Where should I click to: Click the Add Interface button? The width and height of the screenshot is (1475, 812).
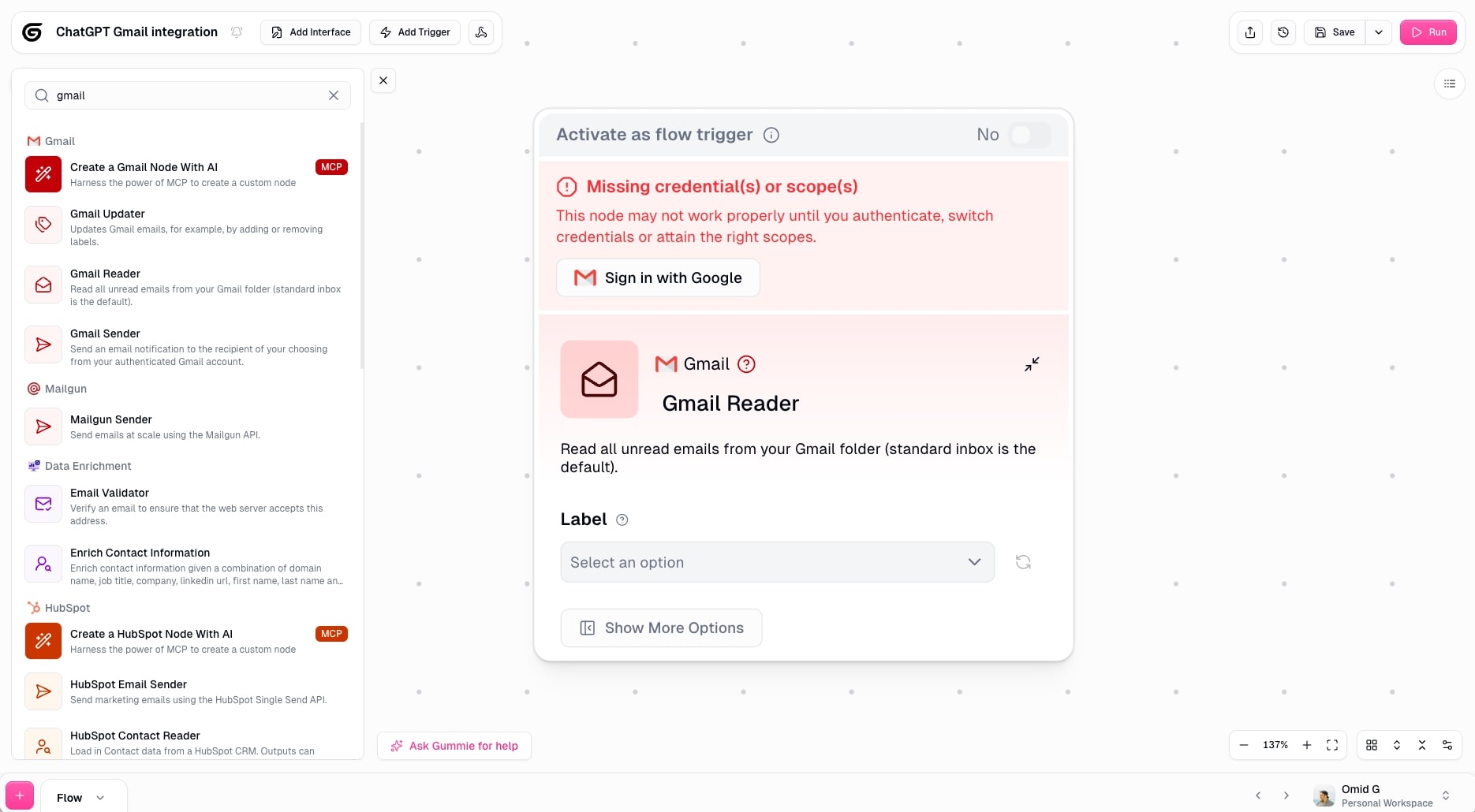coord(311,32)
